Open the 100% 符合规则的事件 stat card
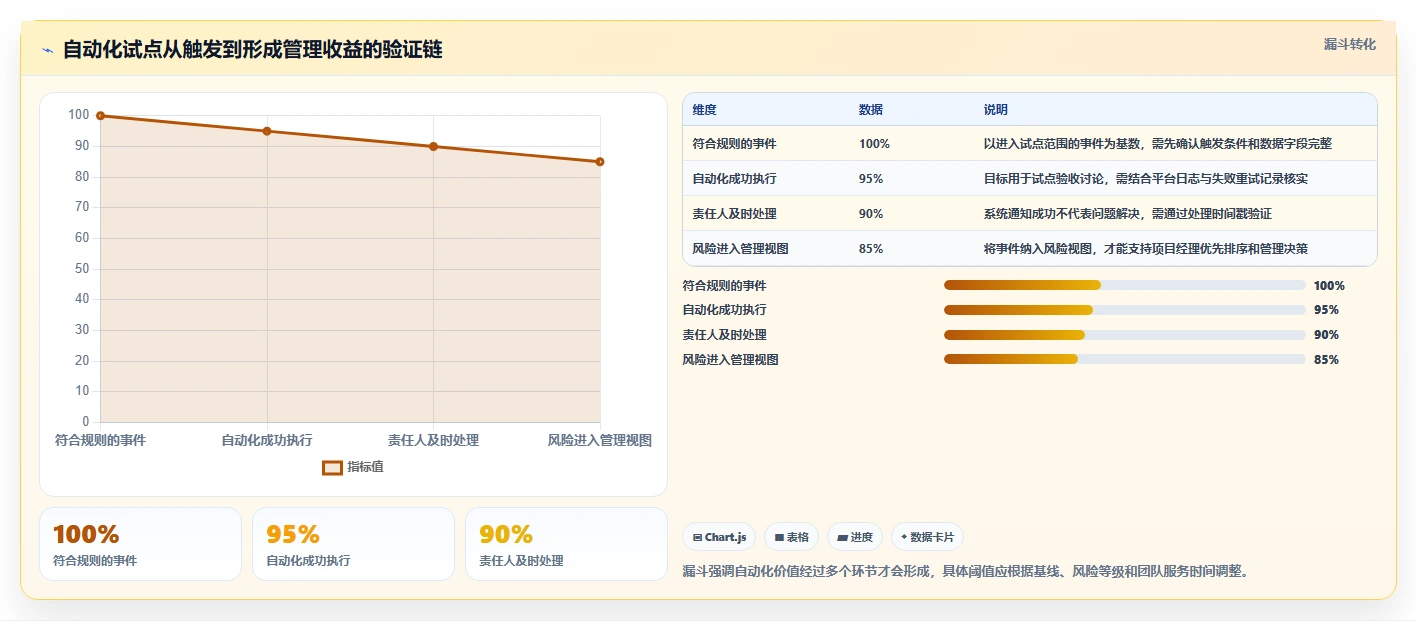 140,544
